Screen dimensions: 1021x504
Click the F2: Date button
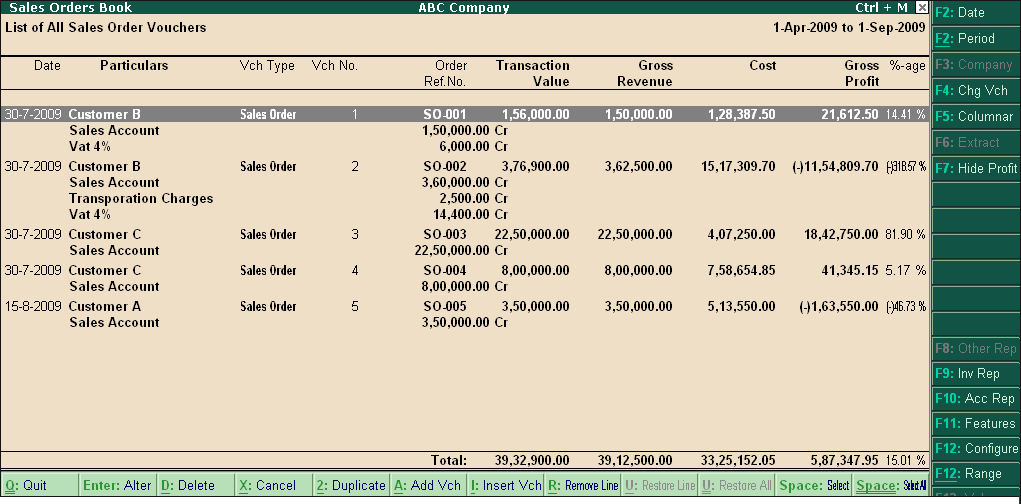pyautogui.click(x=976, y=12)
